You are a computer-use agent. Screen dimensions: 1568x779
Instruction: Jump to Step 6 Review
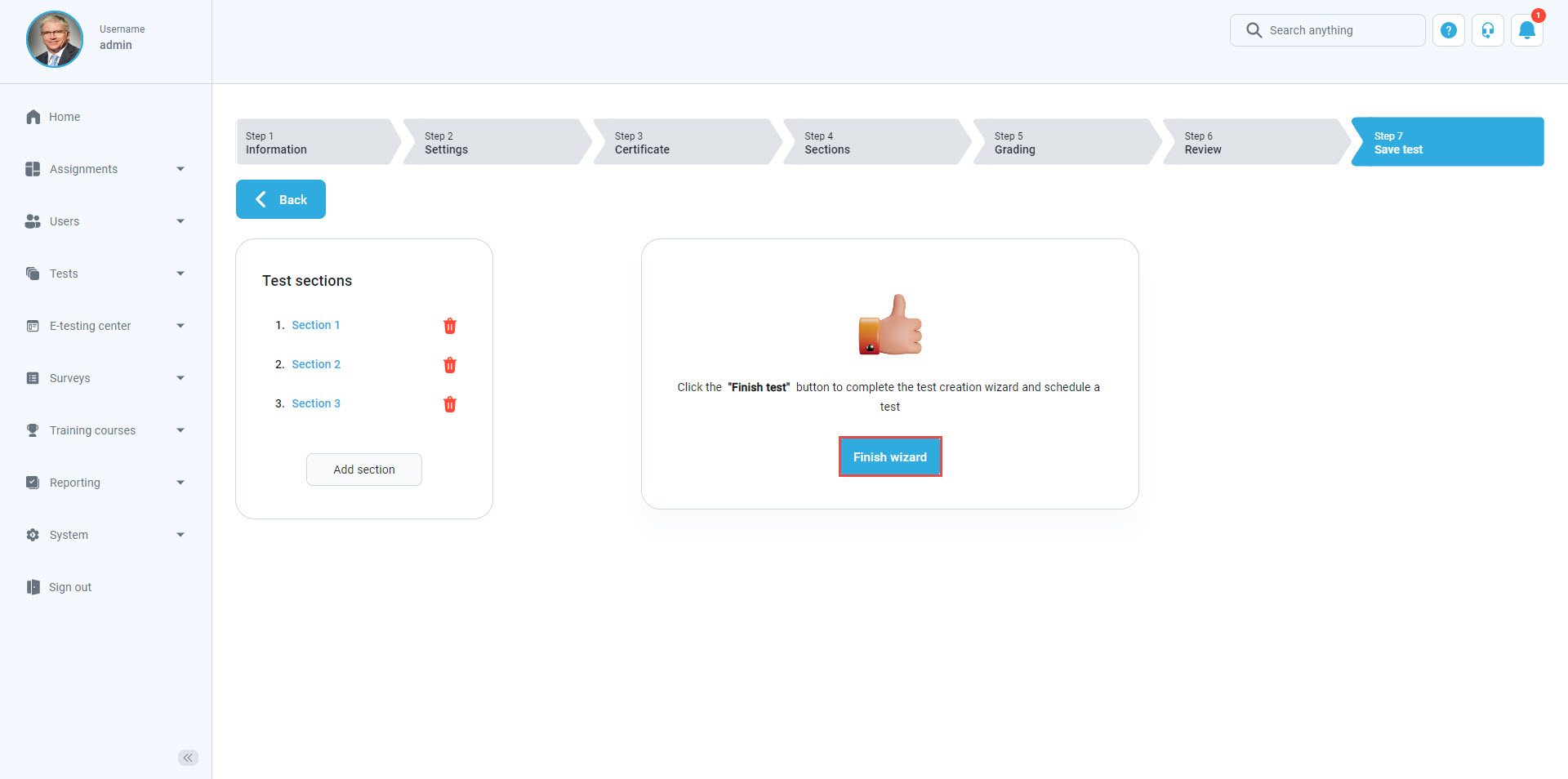(x=1254, y=143)
